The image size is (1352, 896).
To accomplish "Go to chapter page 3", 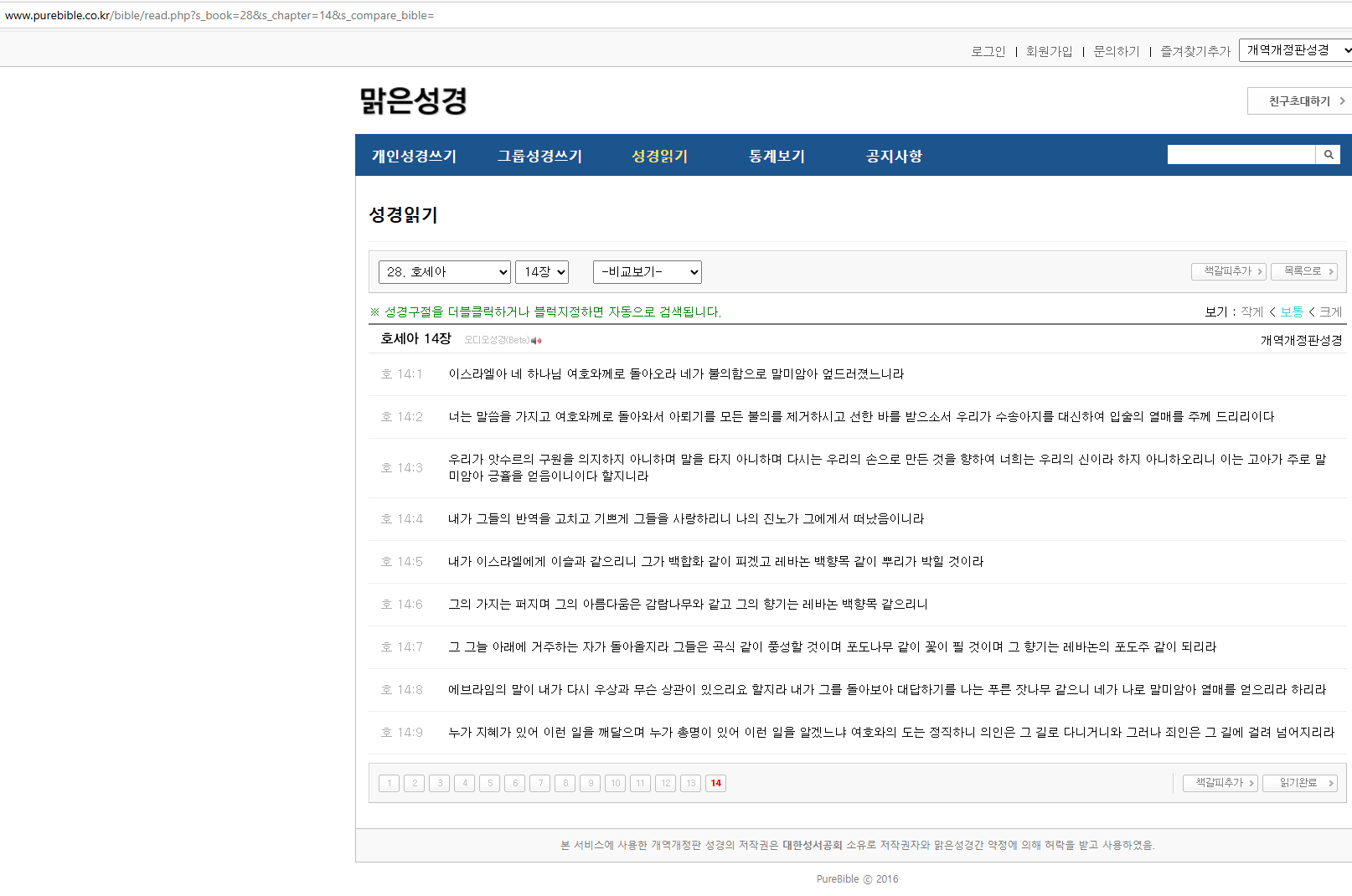I will pos(440,783).
